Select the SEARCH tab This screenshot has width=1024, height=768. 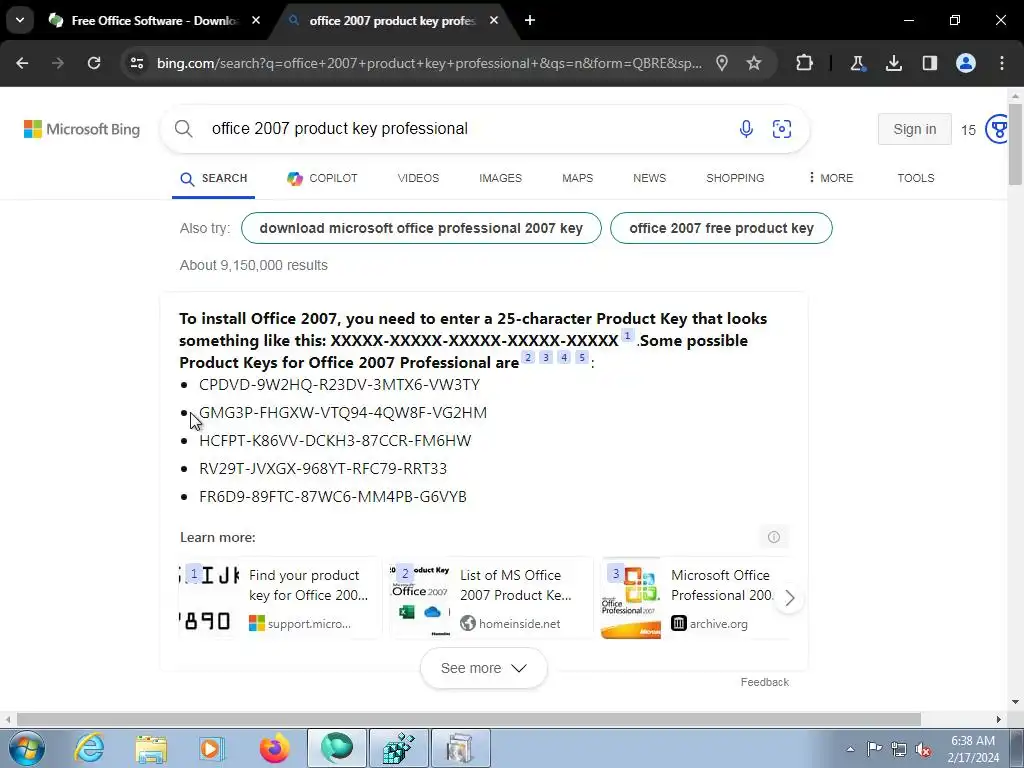click(x=214, y=178)
